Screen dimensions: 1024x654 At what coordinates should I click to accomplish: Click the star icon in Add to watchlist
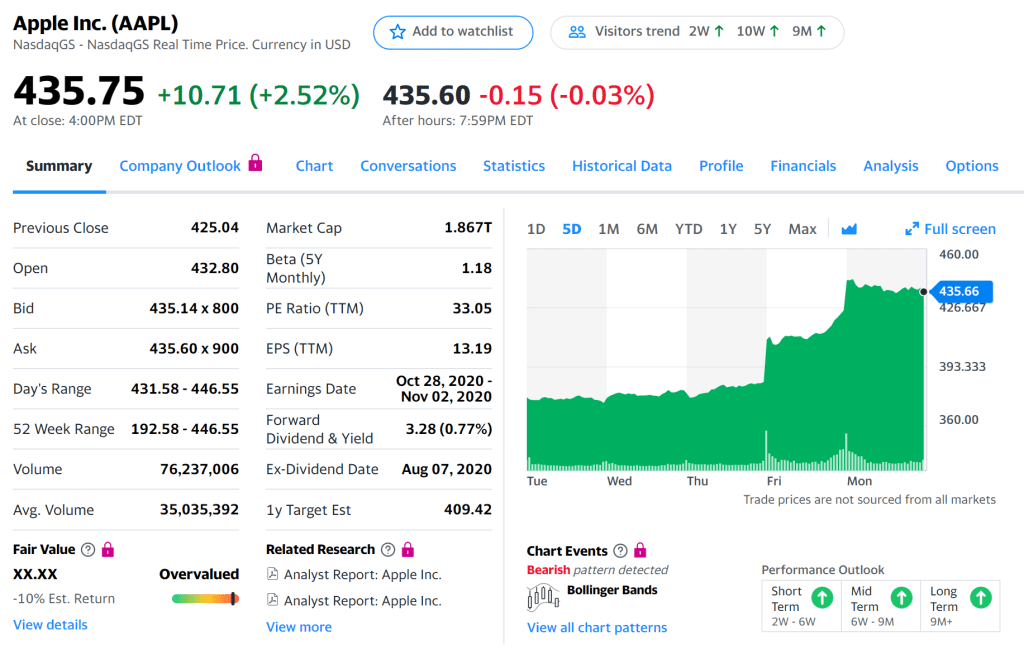point(398,32)
